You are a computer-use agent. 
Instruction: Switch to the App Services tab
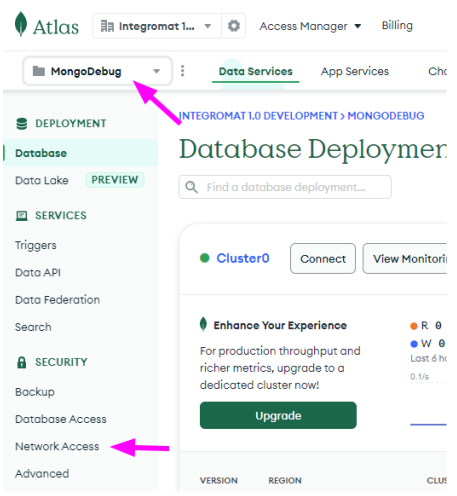(355, 71)
